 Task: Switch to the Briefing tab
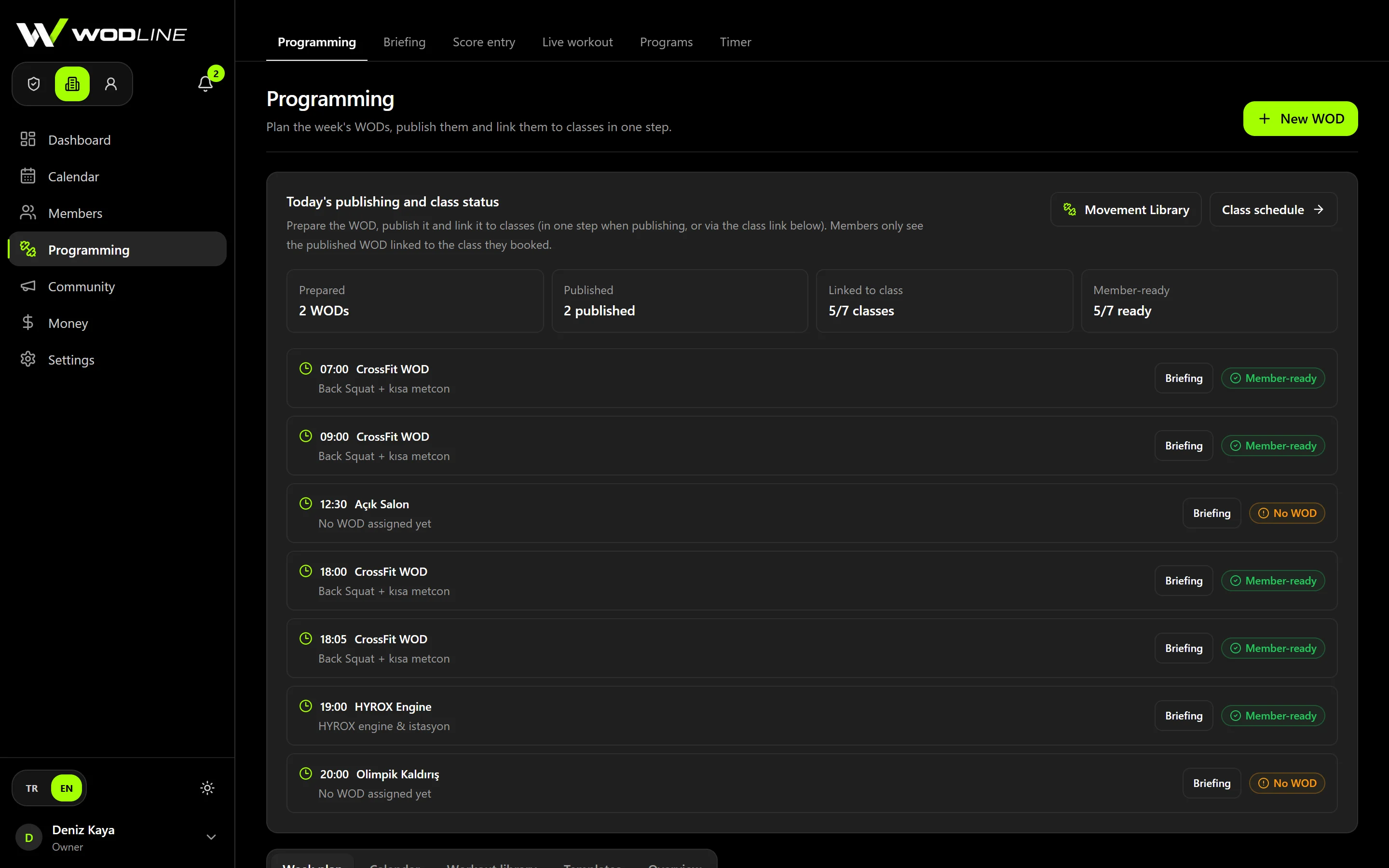point(404,42)
